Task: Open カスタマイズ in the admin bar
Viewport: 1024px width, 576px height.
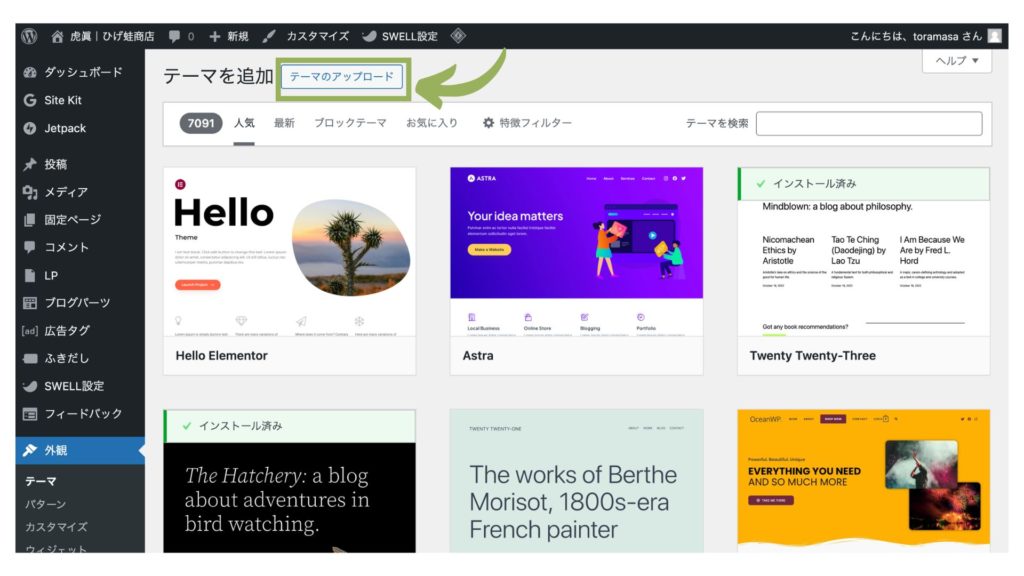Action: (x=306, y=36)
